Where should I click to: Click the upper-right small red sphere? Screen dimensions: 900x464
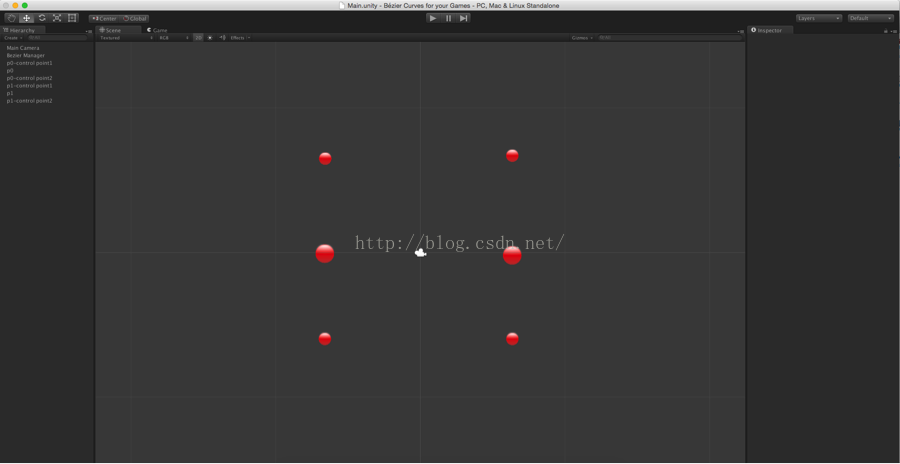(x=512, y=156)
